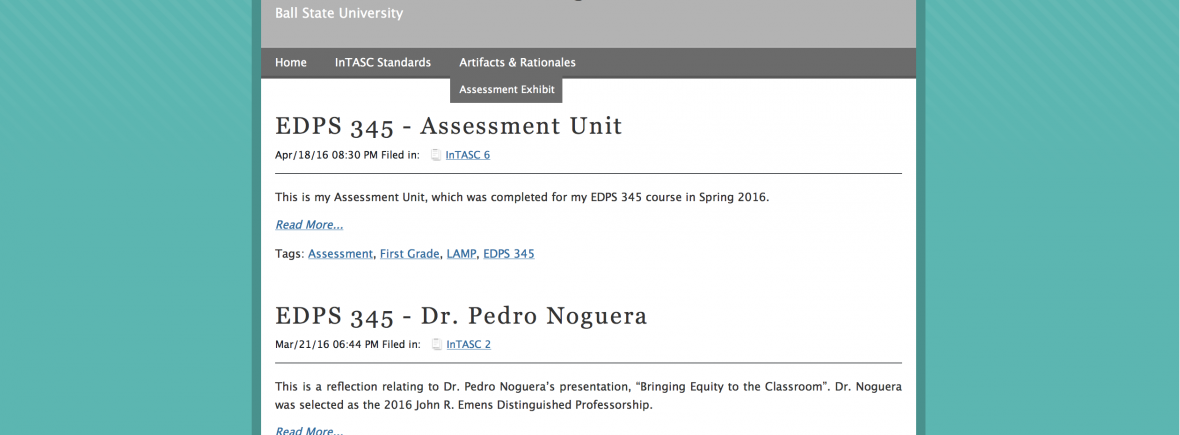Click Read More under the Assessment Unit post
Screen dimensions: 1180x435
[309, 225]
